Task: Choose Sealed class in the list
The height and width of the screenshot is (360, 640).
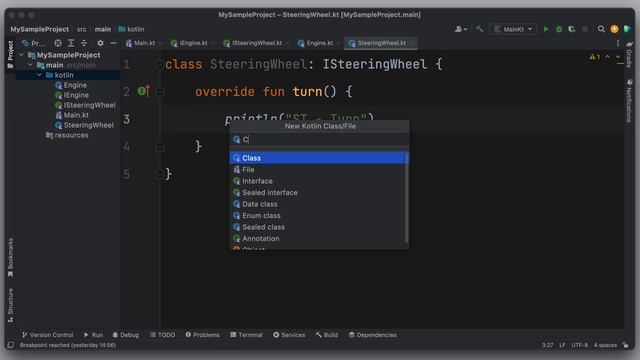Action: tap(319, 227)
